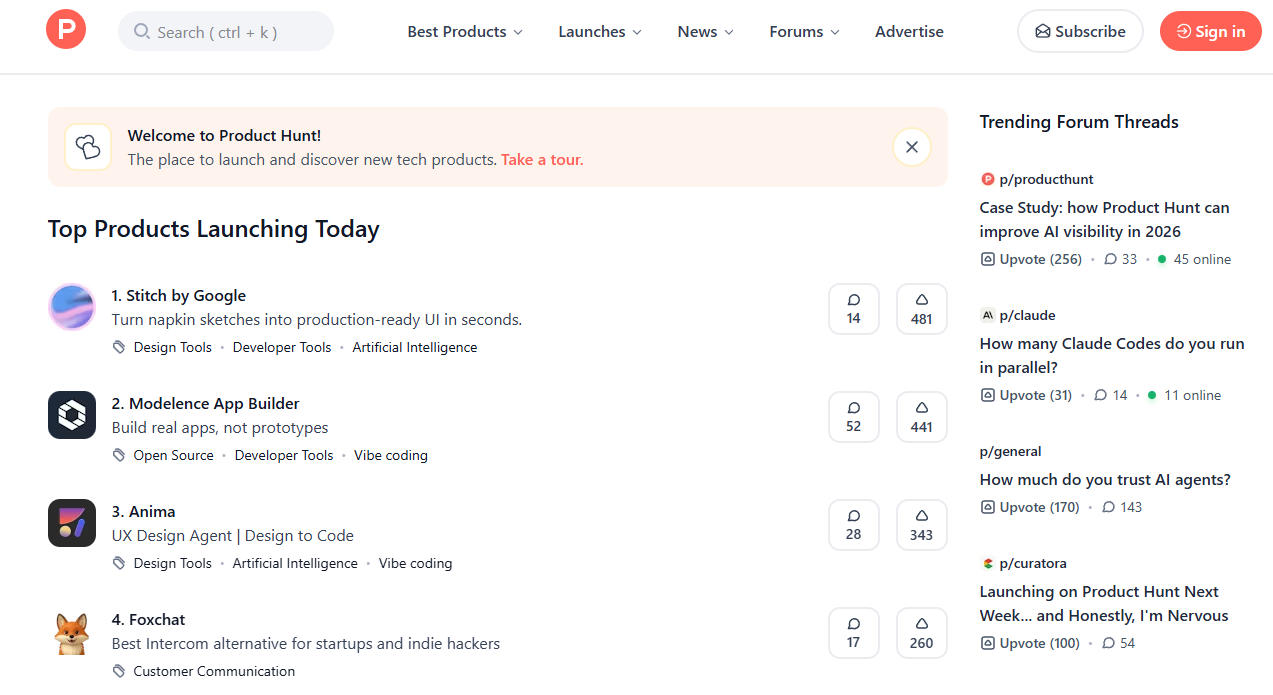Upvote Anima with the 343 button

921,525
